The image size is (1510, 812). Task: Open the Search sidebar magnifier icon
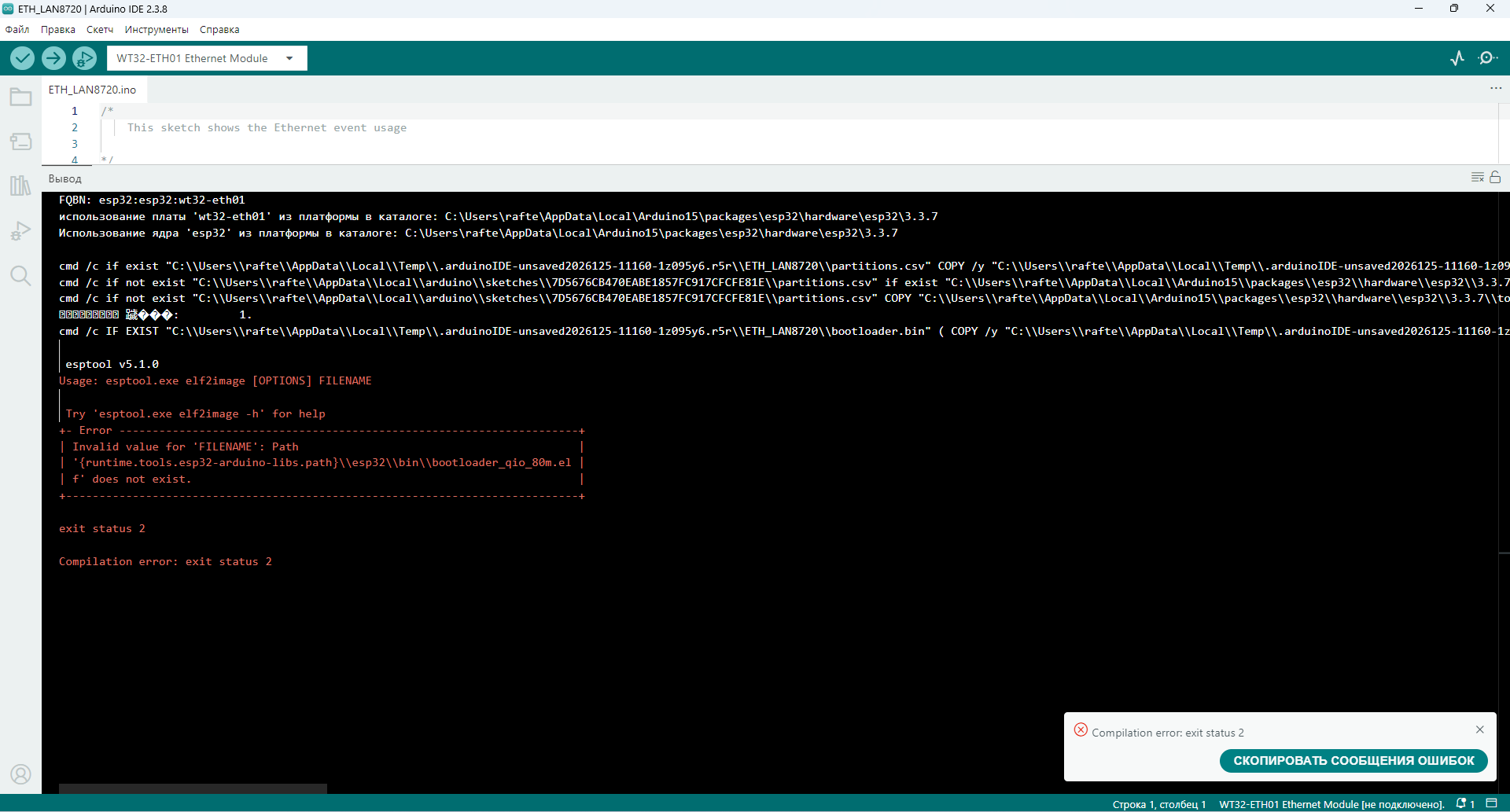20,276
